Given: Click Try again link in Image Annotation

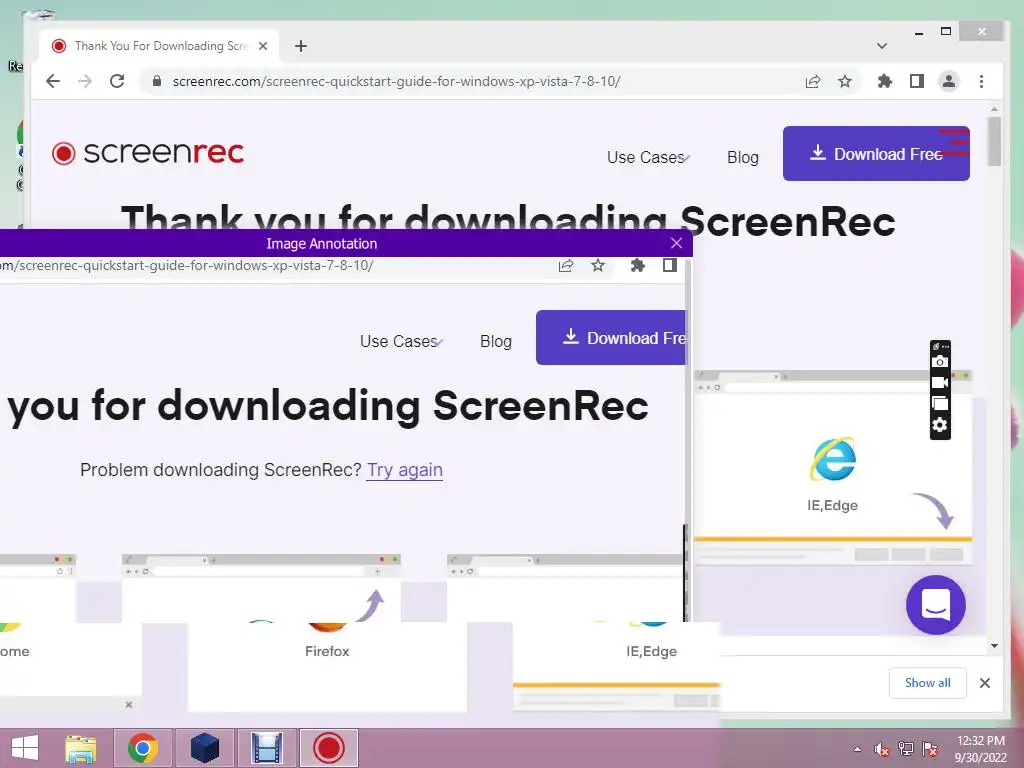Looking at the screenshot, I should (x=405, y=470).
